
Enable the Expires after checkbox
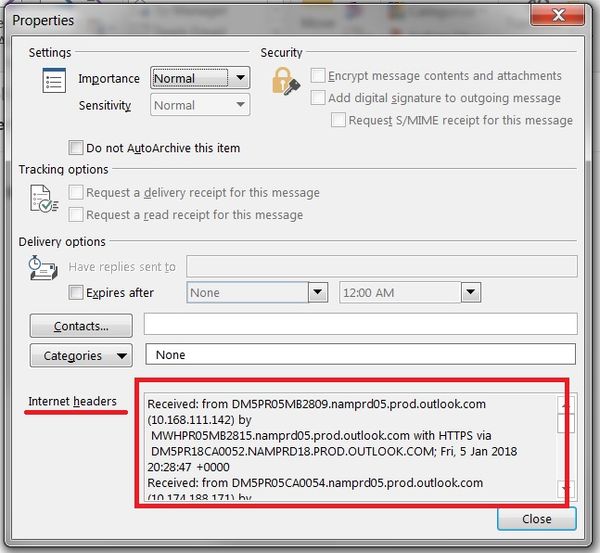coord(76,292)
